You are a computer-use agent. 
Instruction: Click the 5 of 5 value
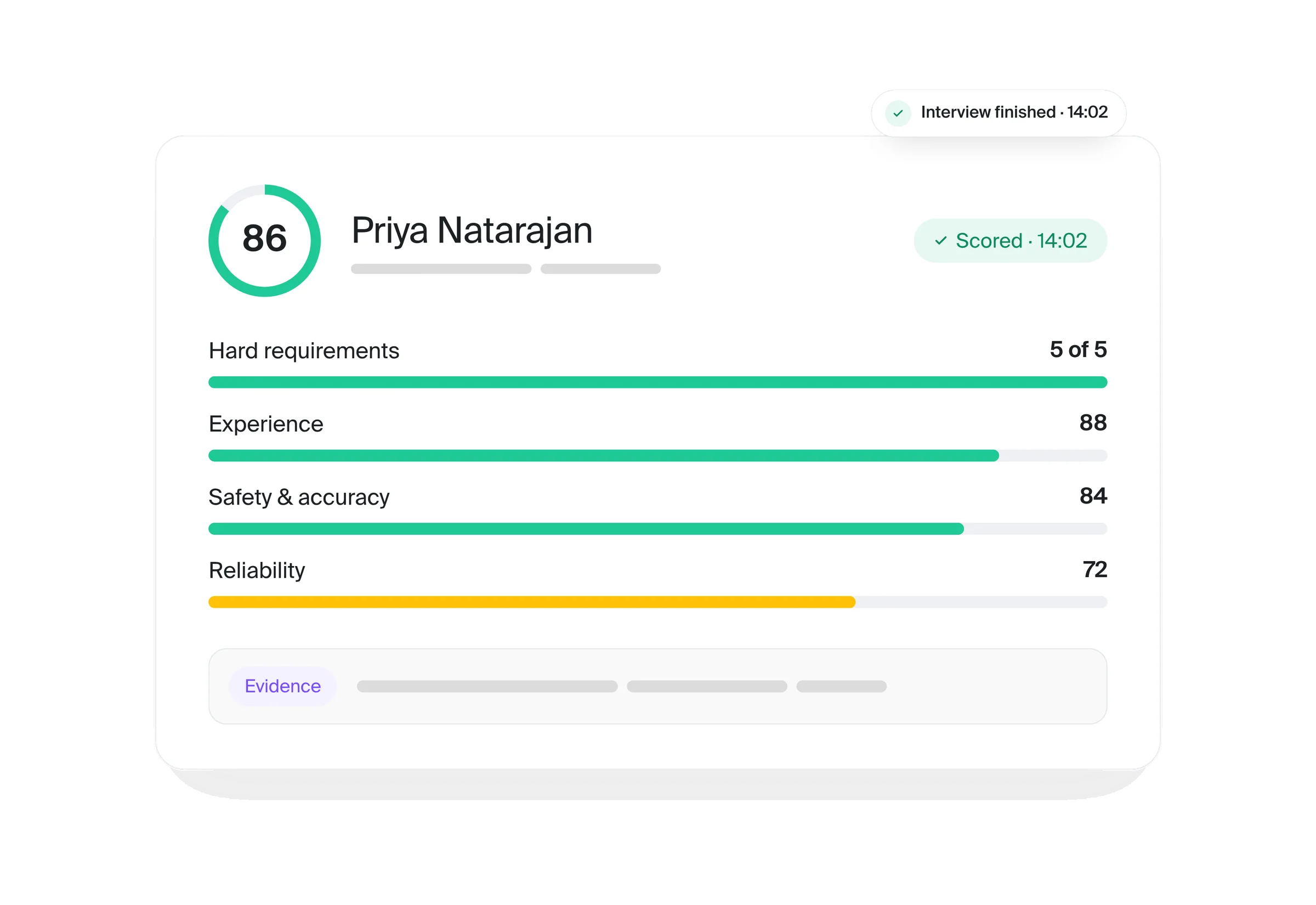tap(1078, 349)
